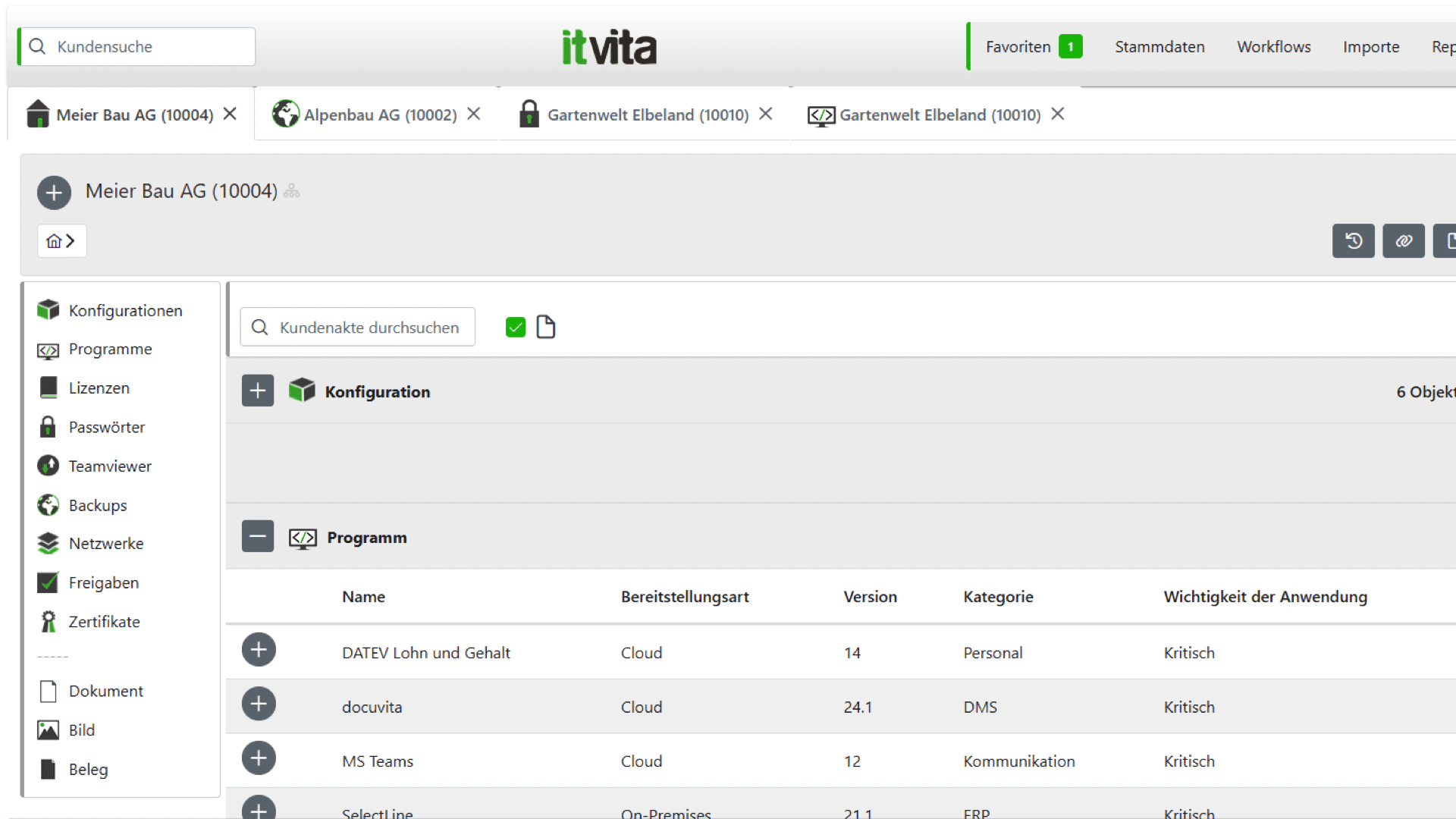Screen dimensions: 1456x819
Task: Expand the docuvita row details
Action: click(259, 704)
